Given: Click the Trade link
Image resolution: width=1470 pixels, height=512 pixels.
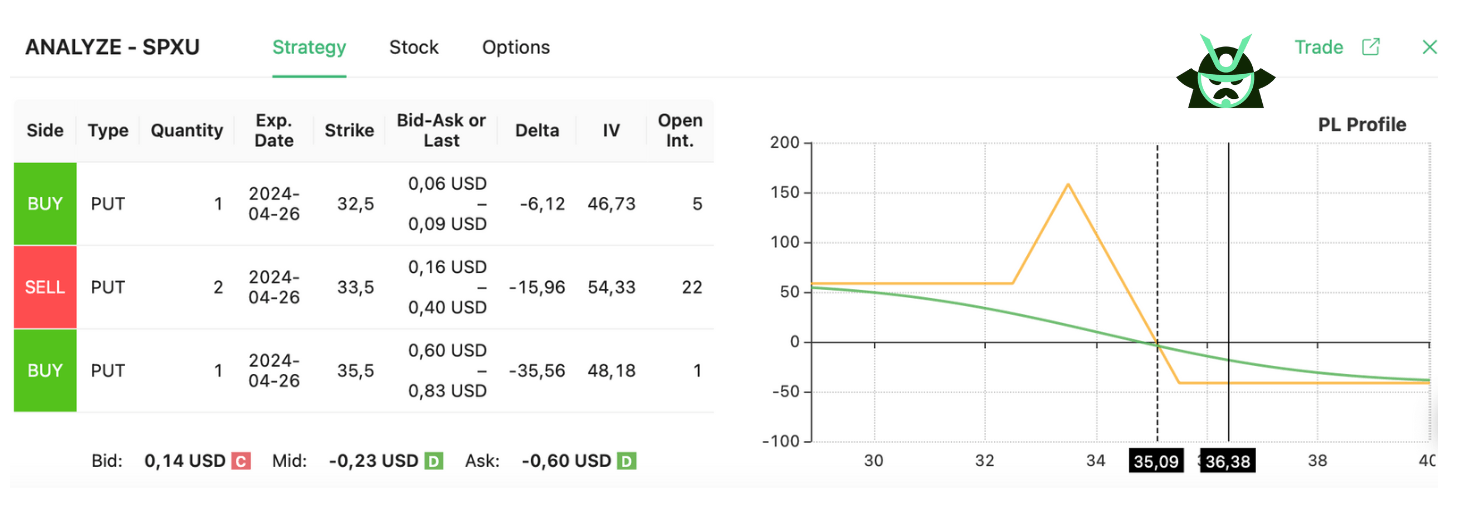Looking at the screenshot, I should coord(1318,47).
